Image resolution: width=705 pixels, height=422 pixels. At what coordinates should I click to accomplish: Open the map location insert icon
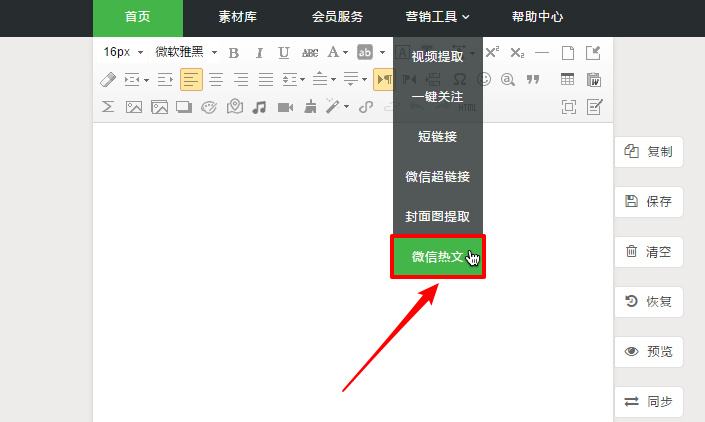click(x=234, y=107)
